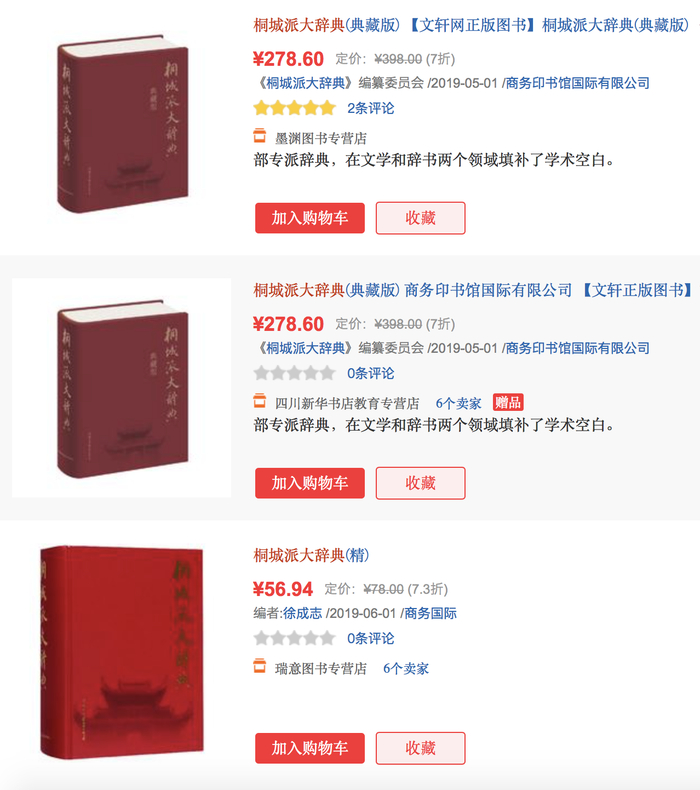
Task: Open the 2条评论 reviews link
Action: coord(370,108)
